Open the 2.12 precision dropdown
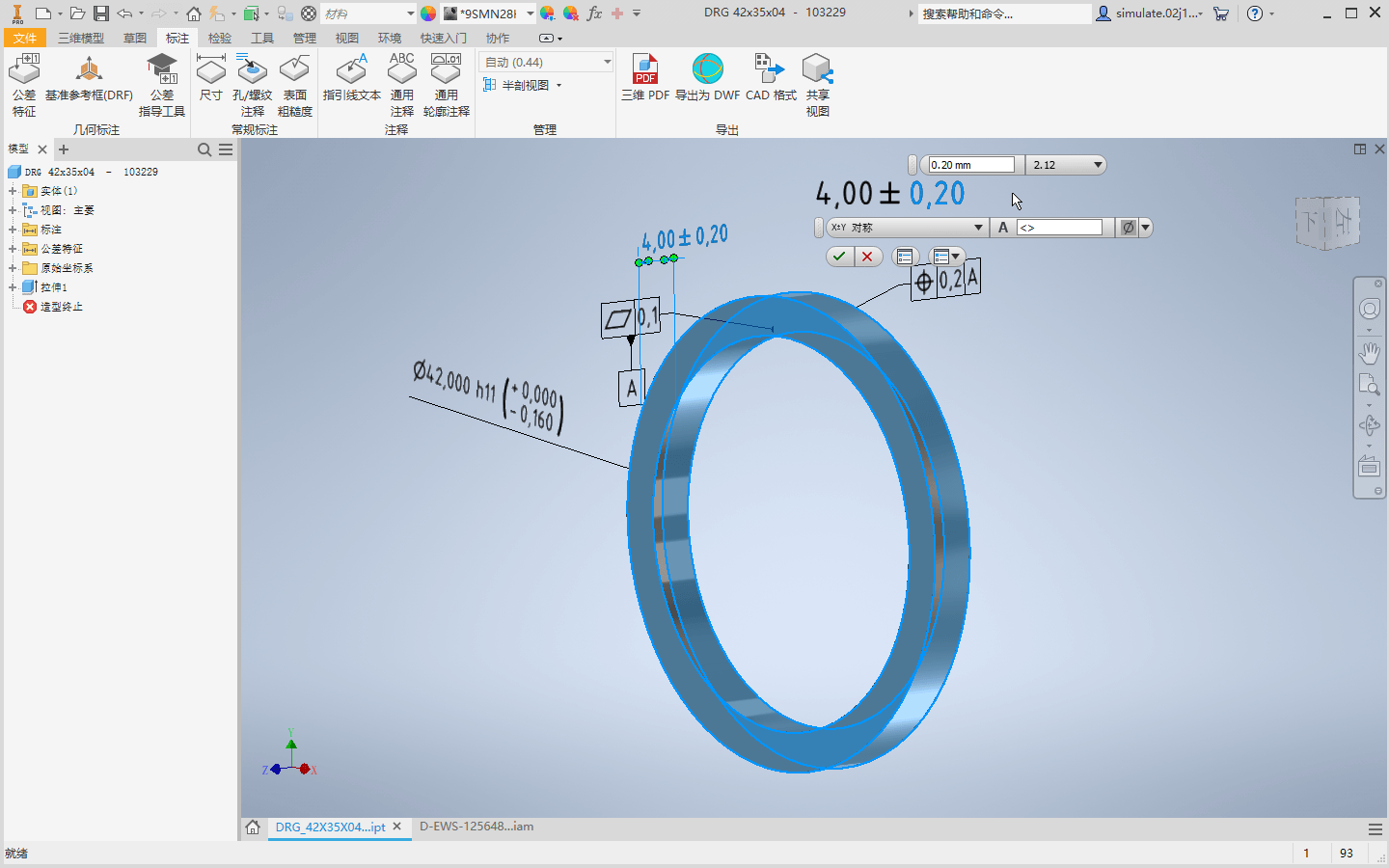1389x868 pixels. (1066, 165)
